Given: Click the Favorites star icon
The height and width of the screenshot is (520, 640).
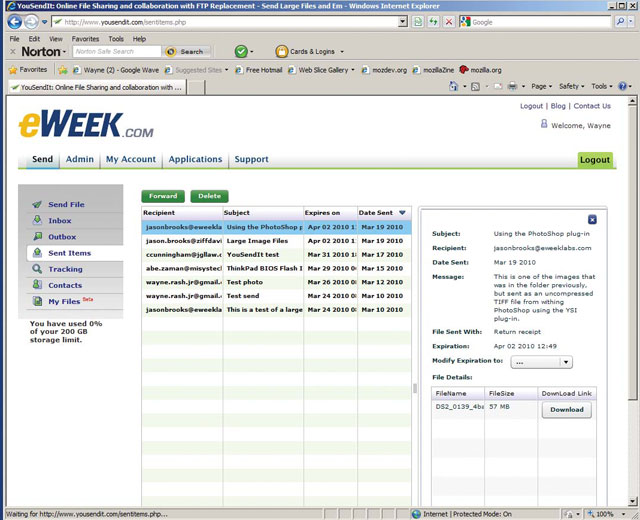Looking at the screenshot, I should click(13, 70).
